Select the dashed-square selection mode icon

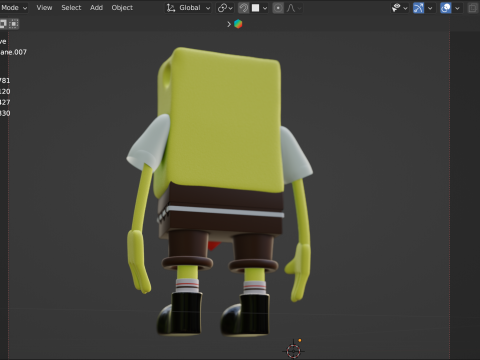14,24
